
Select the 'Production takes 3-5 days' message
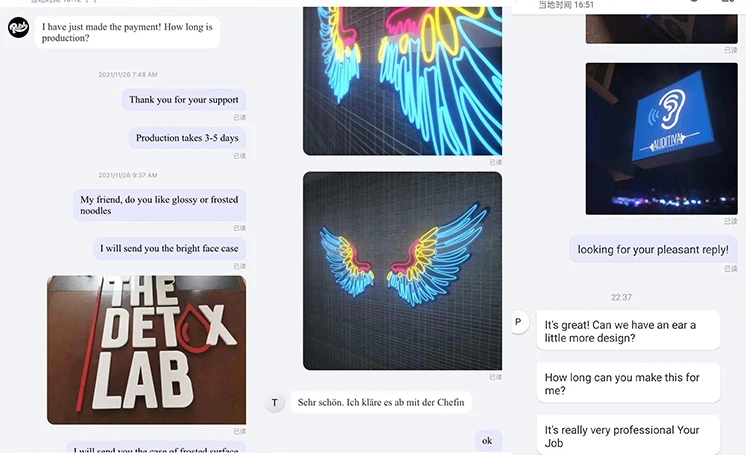(x=187, y=138)
